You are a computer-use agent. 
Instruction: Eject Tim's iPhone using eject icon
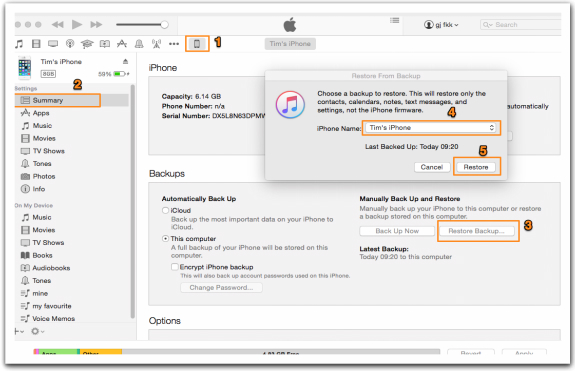[125, 62]
